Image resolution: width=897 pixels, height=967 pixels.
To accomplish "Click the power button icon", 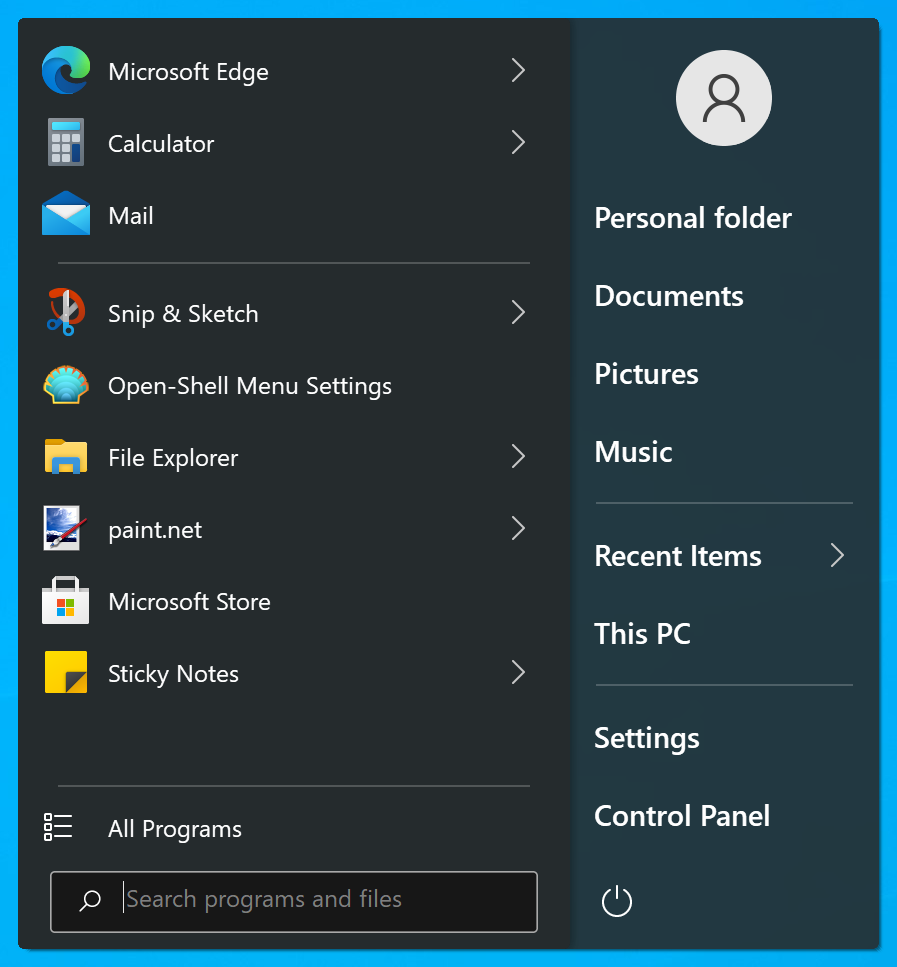I will [617, 901].
